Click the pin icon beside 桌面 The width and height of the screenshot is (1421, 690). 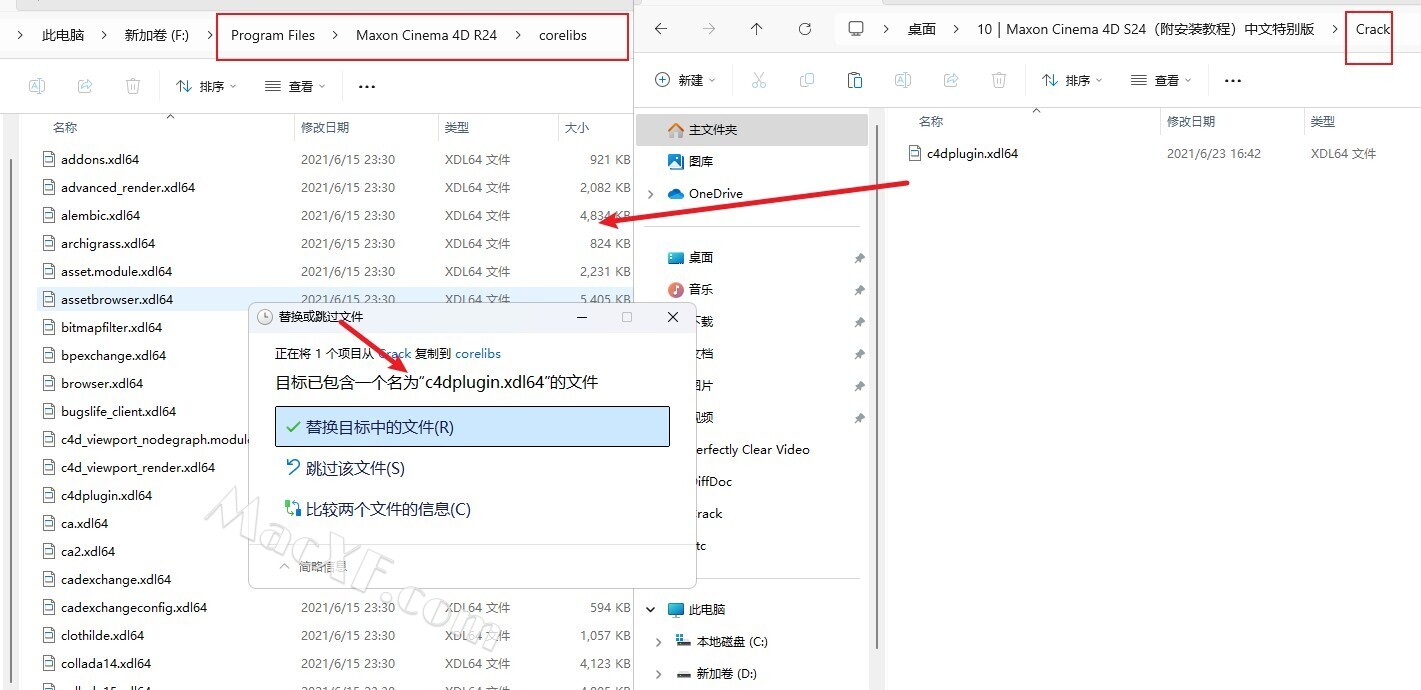coord(859,258)
